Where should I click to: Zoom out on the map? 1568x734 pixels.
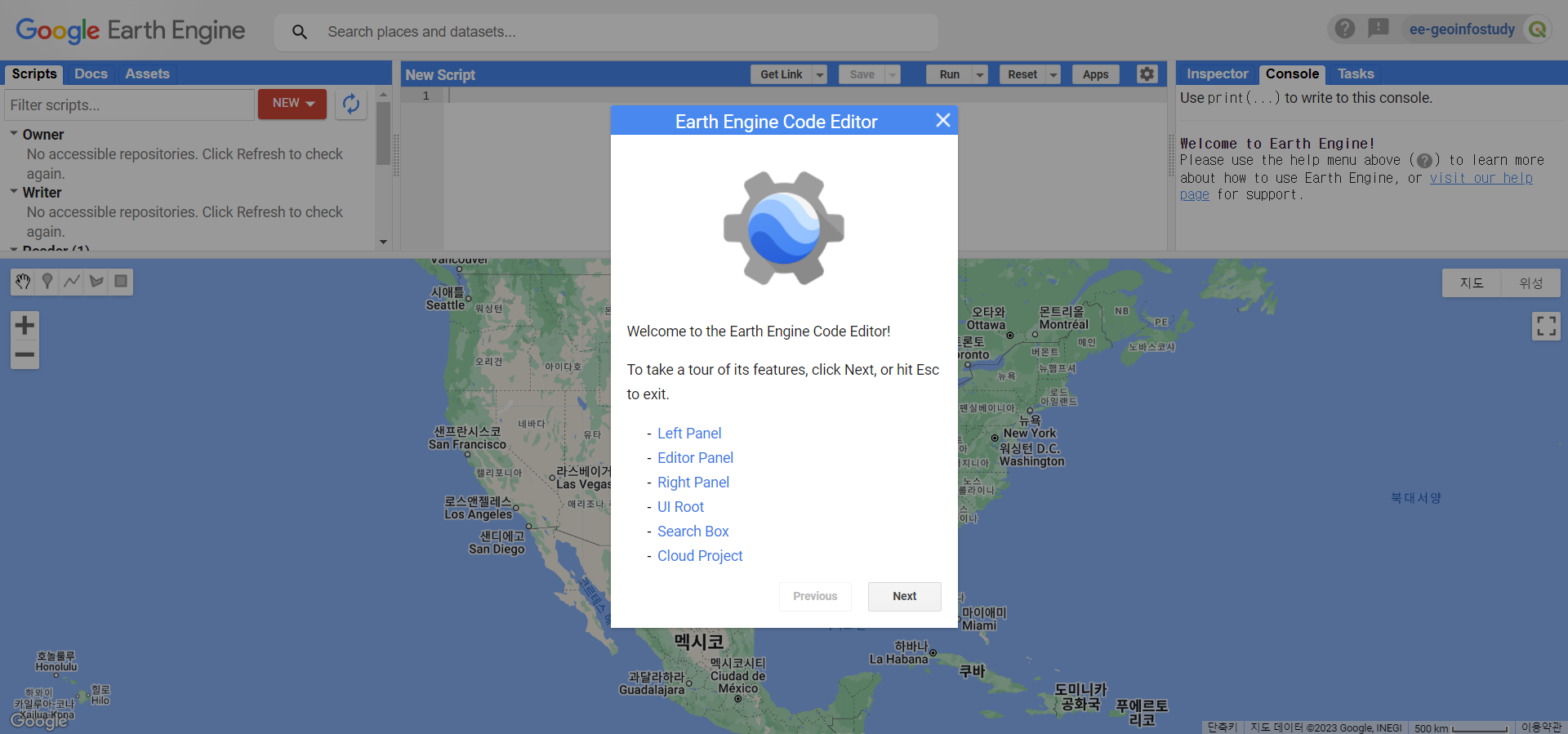(24, 355)
